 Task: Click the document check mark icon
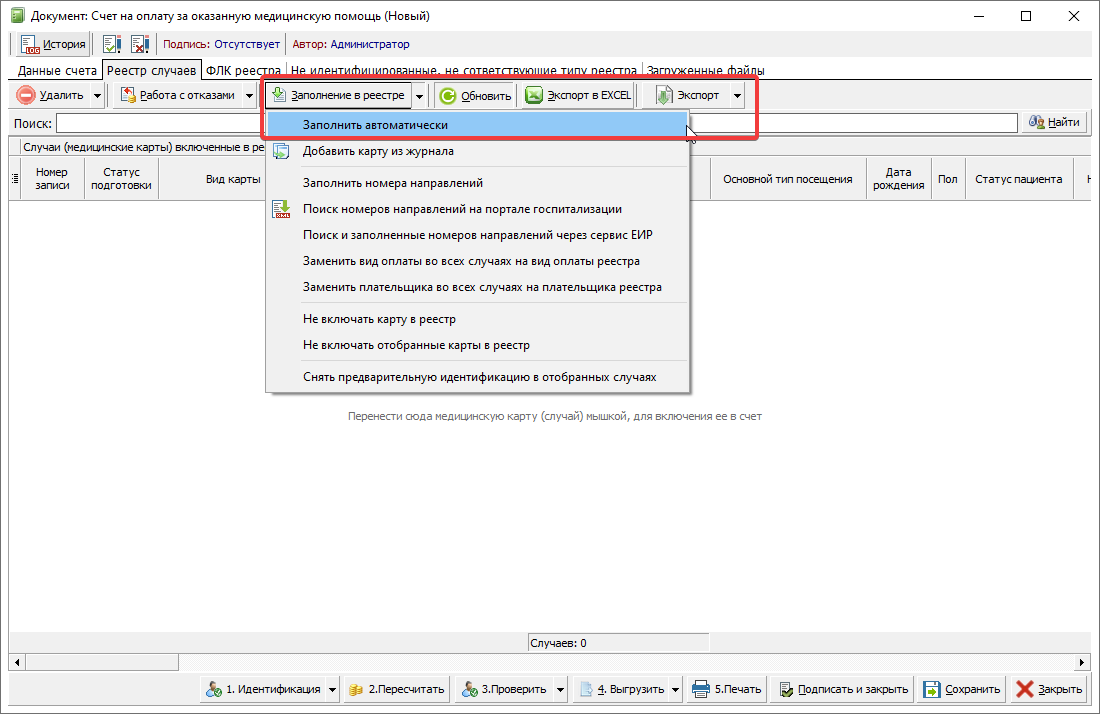[112, 44]
